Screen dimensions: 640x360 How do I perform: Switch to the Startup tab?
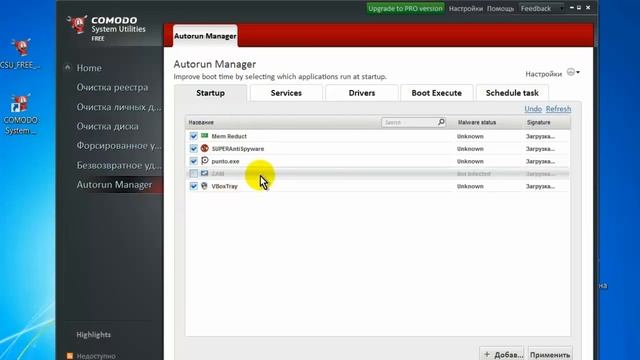point(210,93)
